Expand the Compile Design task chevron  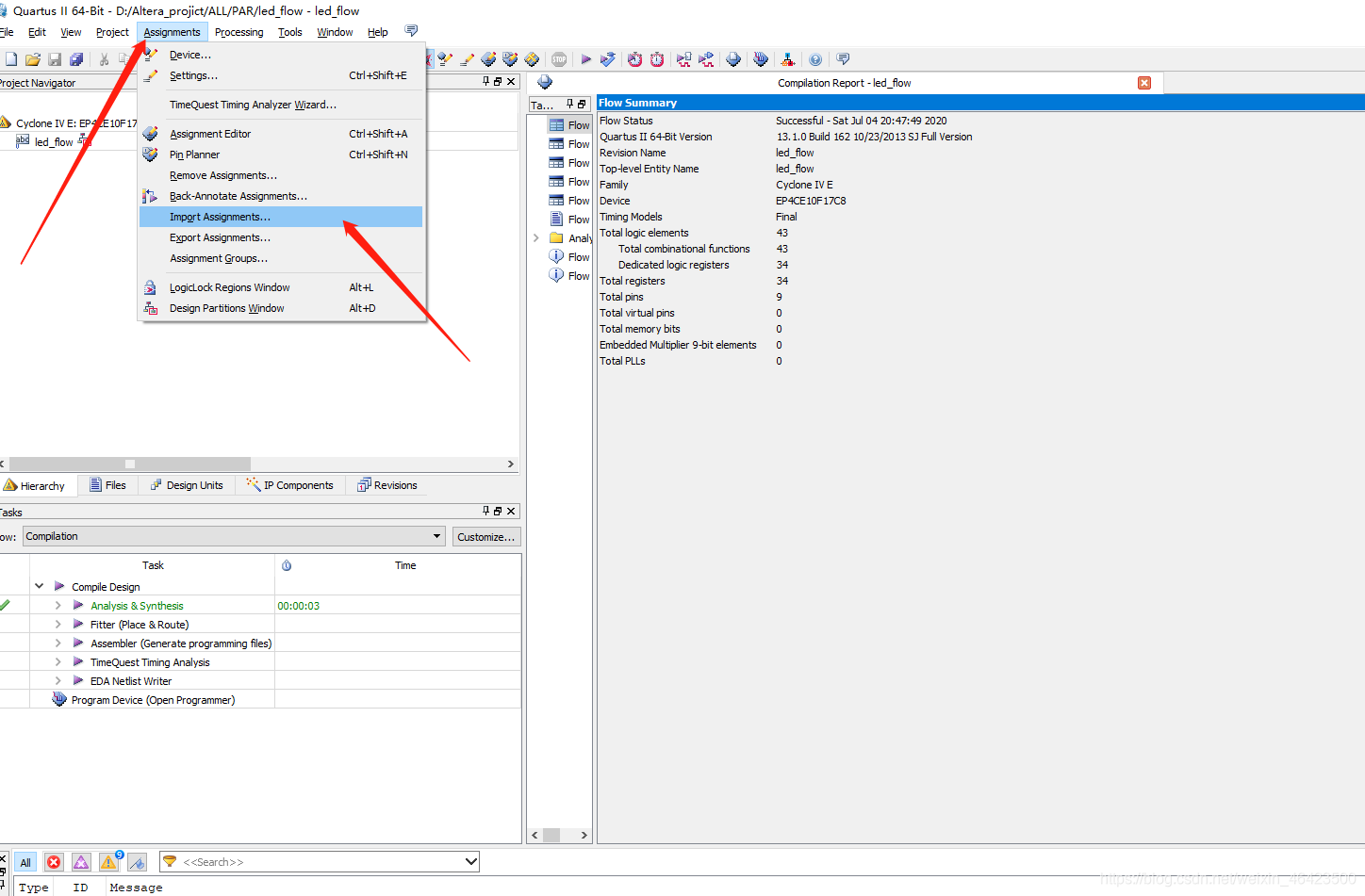40,586
